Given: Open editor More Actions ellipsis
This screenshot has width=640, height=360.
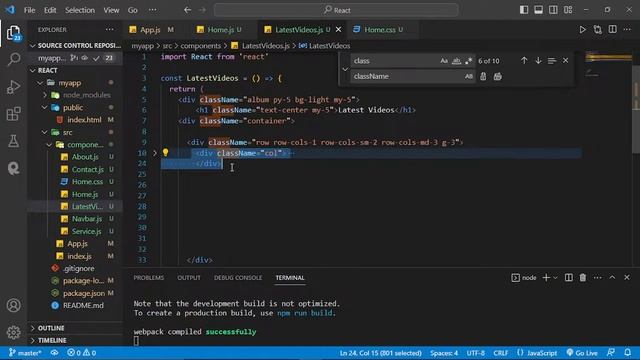Looking at the screenshot, I should point(627,29).
